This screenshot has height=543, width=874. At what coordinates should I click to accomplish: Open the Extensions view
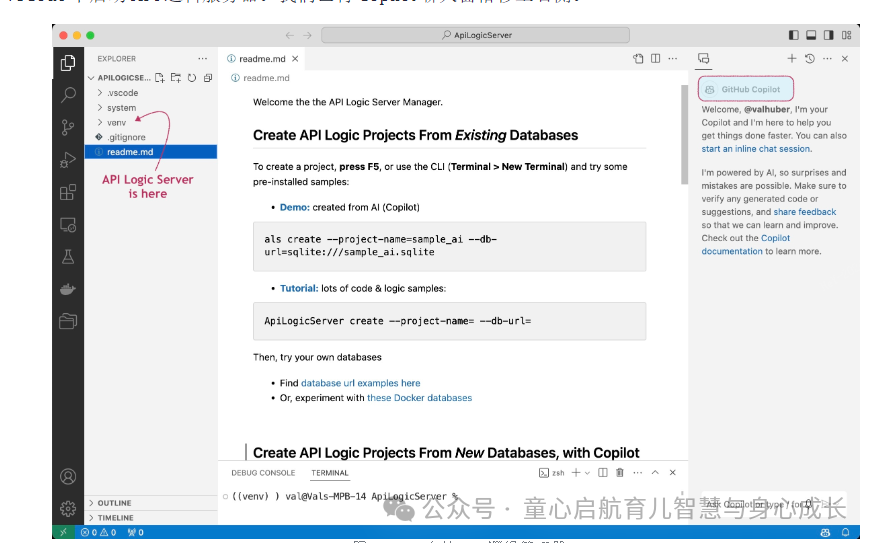coord(68,192)
